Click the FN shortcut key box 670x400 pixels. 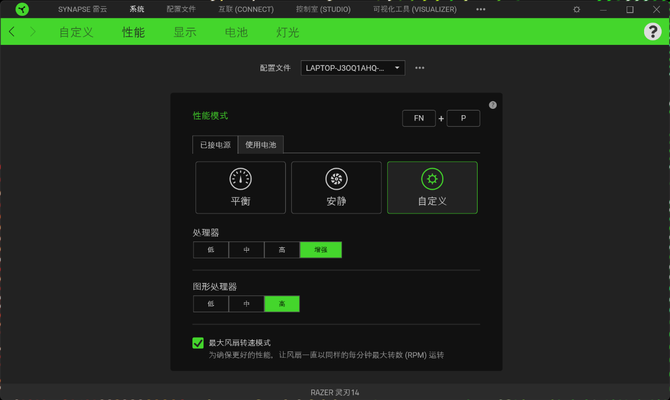[x=419, y=118]
